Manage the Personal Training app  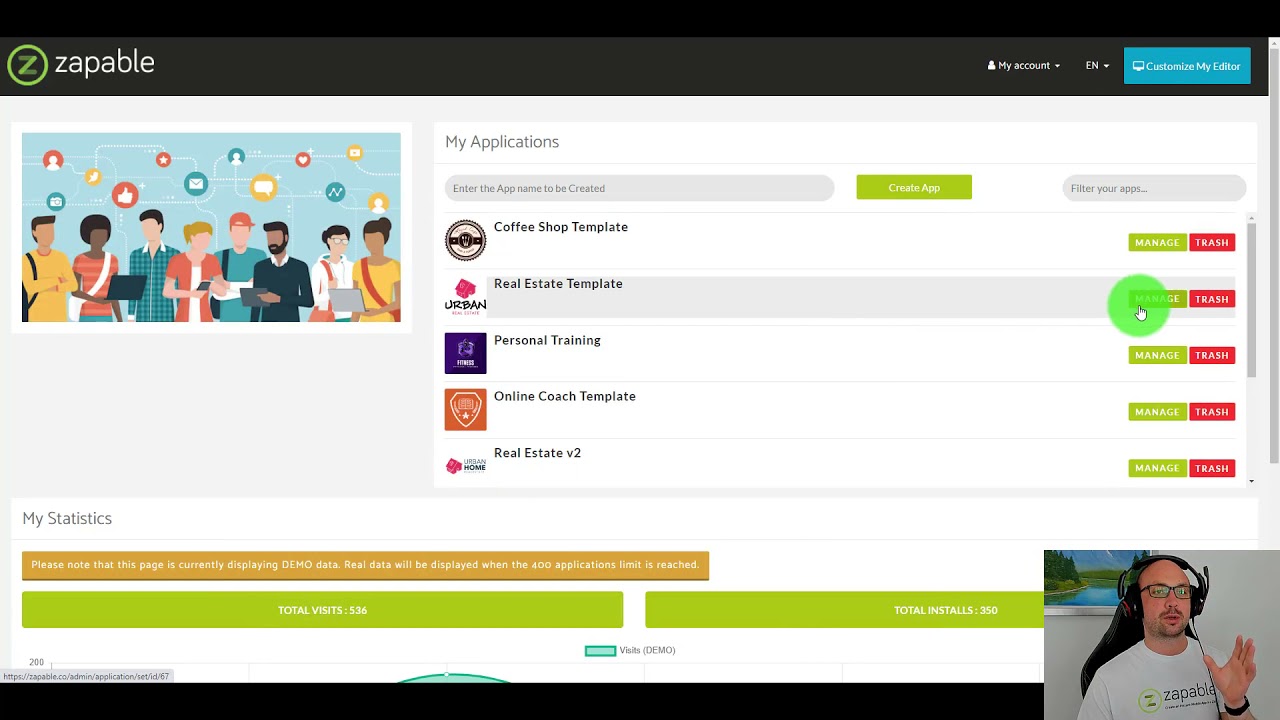point(1157,355)
